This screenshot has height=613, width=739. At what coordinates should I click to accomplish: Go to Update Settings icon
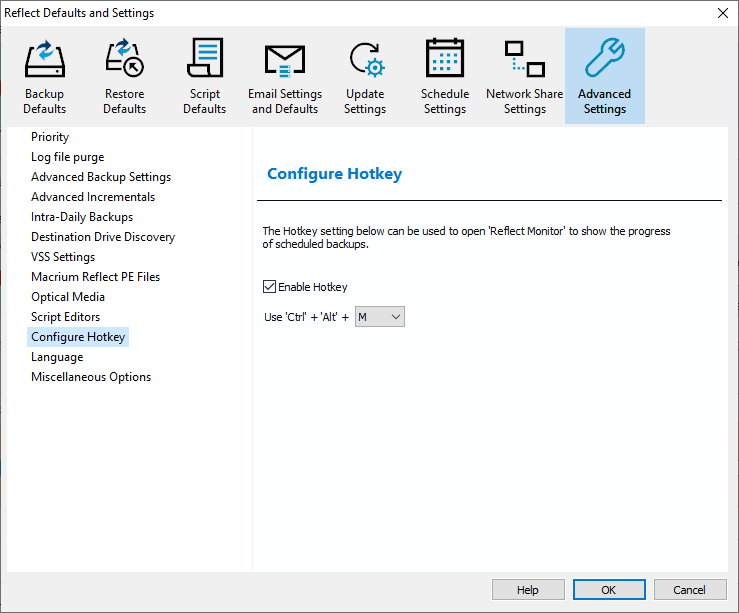(365, 60)
